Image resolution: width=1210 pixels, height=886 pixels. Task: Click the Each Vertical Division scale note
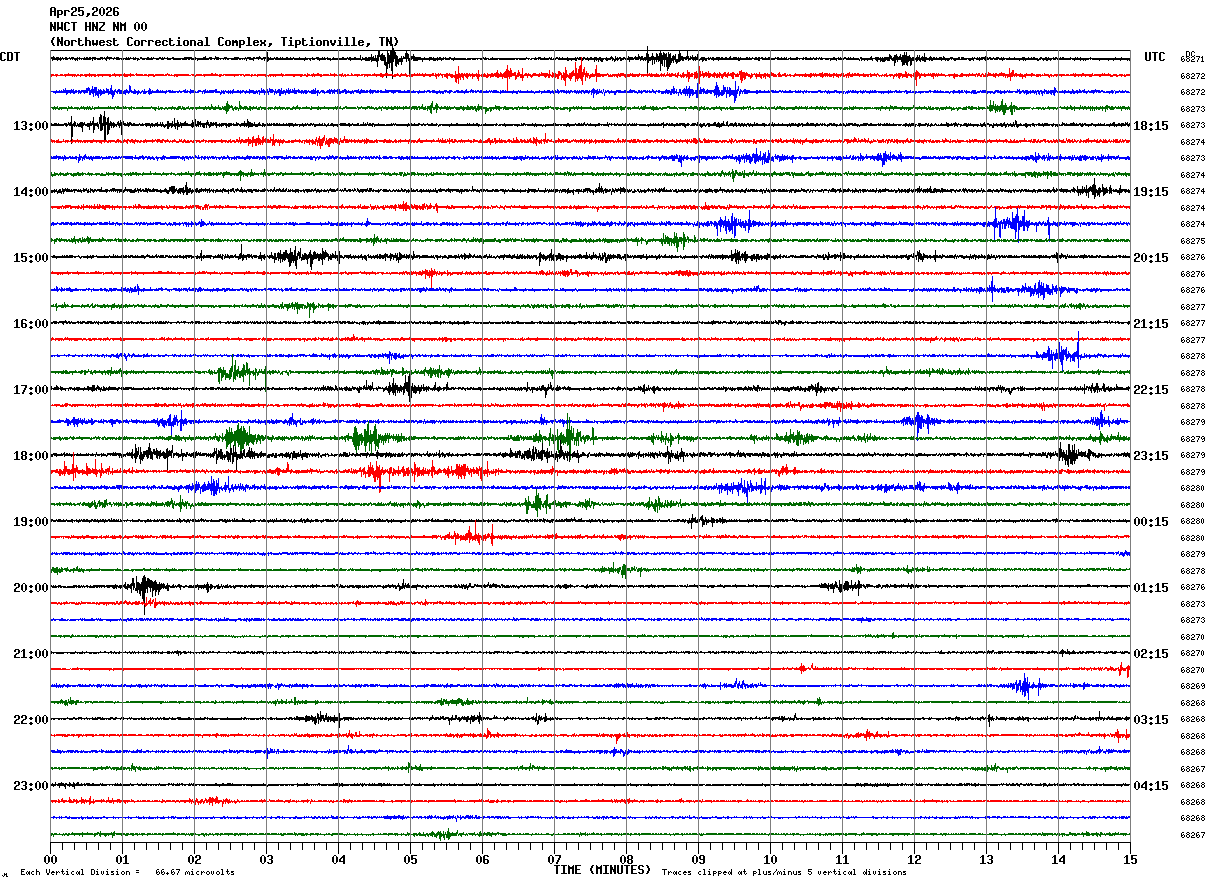[127, 872]
